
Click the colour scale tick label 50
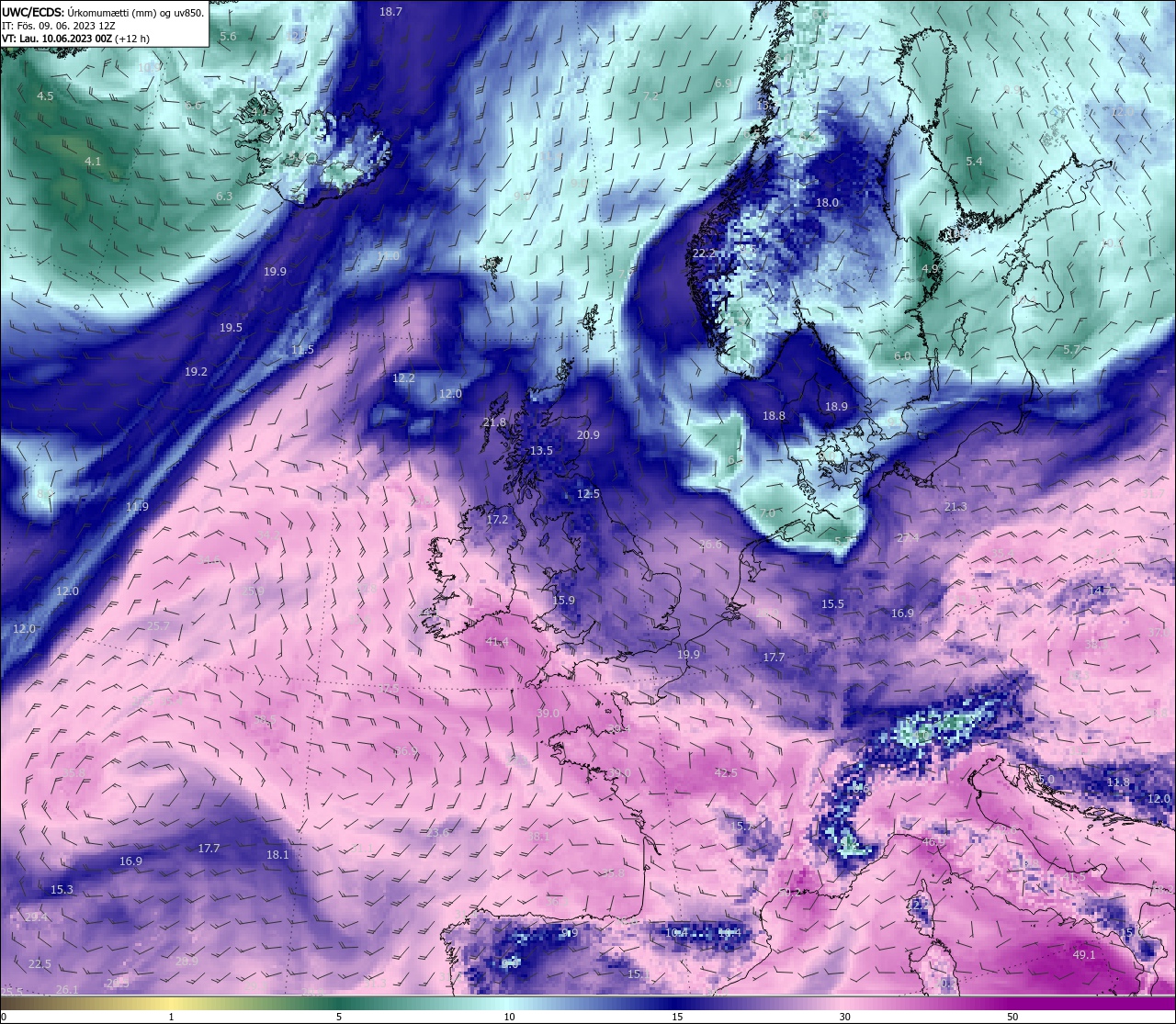(x=1012, y=1017)
